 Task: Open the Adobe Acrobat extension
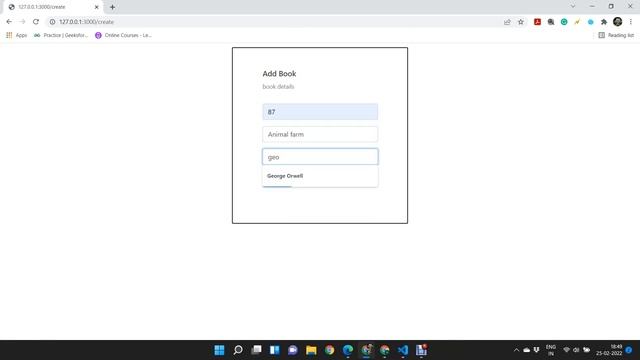coord(538,22)
